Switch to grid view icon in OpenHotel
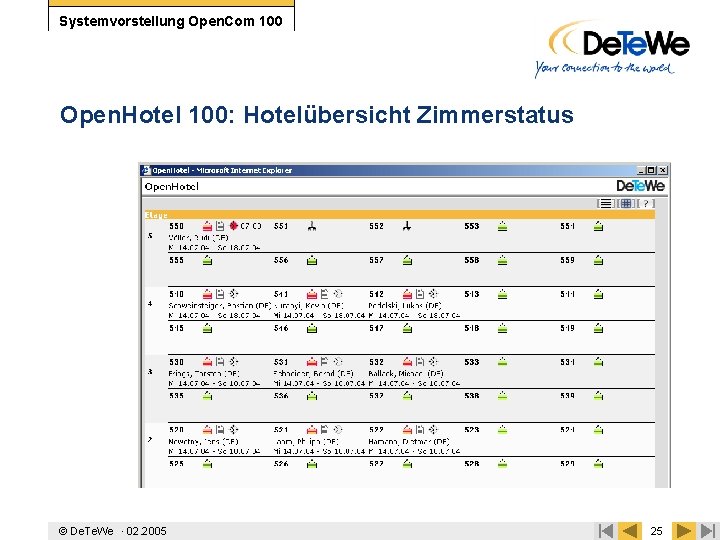 coord(625,203)
